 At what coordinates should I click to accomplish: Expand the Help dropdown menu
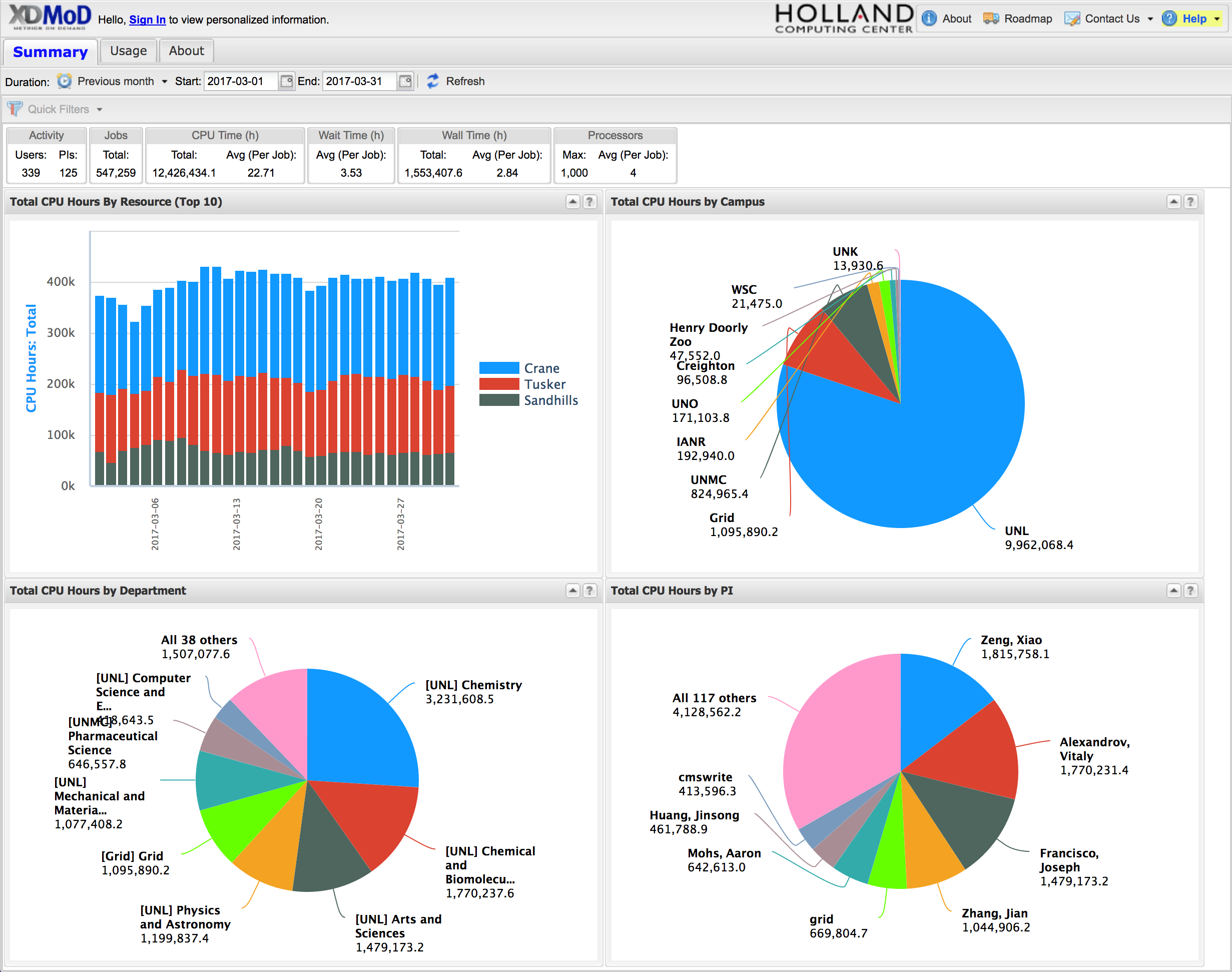1217,19
